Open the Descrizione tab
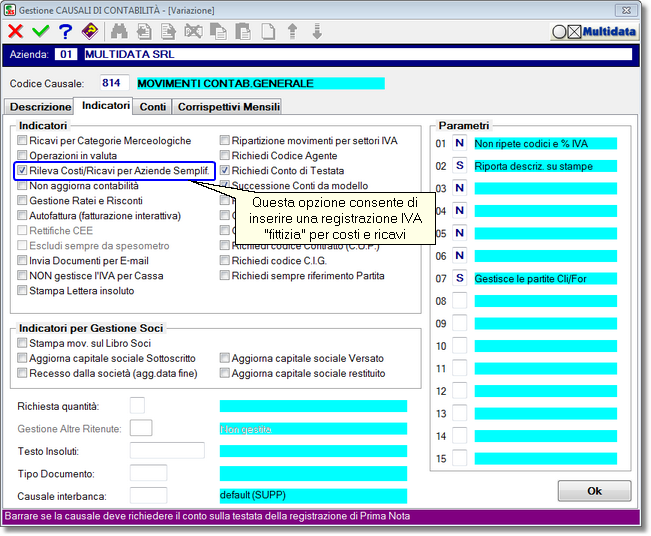This screenshot has width=651, height=536. pyautogui.click(x=40, y=107)
